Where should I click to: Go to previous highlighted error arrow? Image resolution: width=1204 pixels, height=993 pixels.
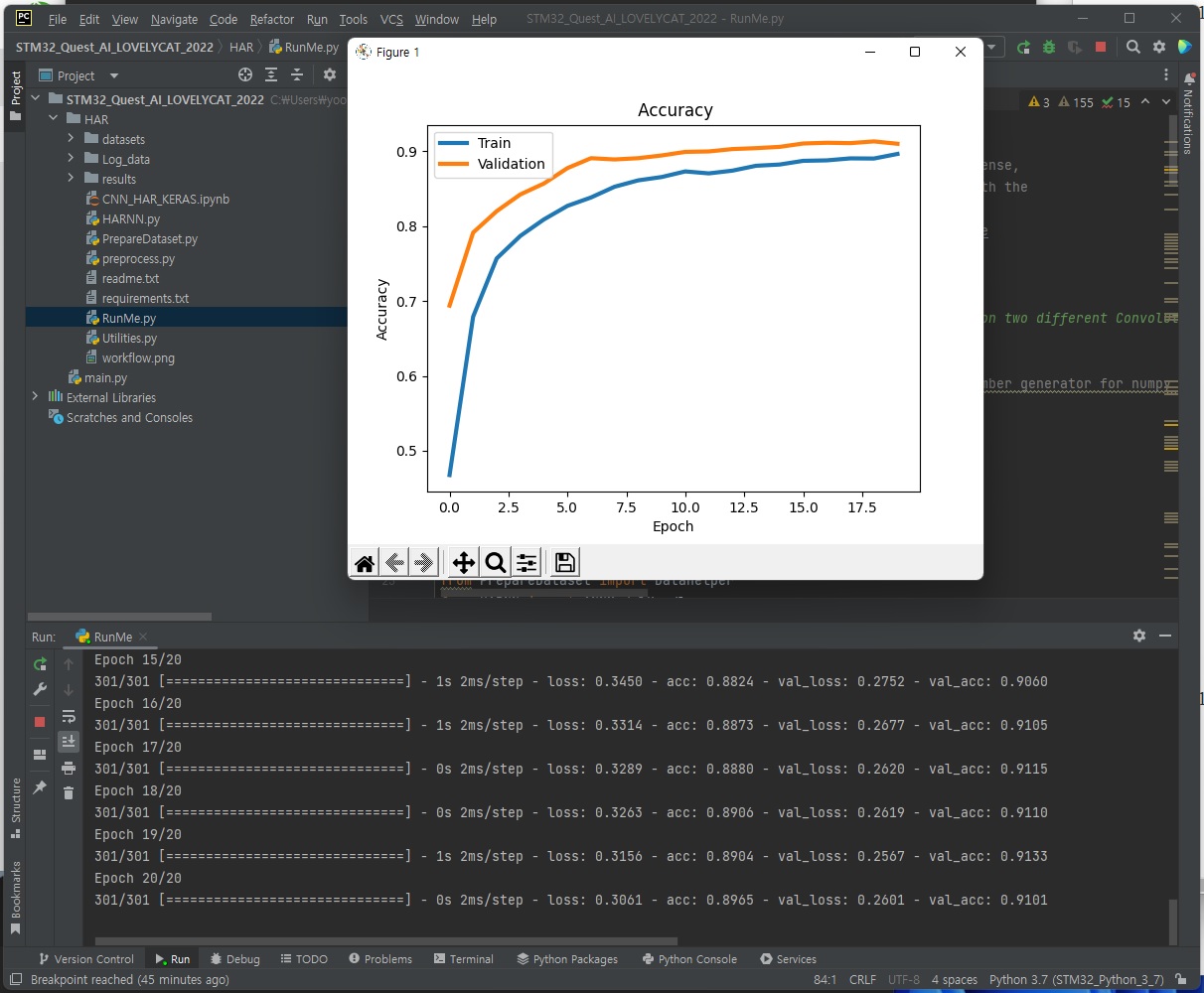click(x=1145, y=101)
